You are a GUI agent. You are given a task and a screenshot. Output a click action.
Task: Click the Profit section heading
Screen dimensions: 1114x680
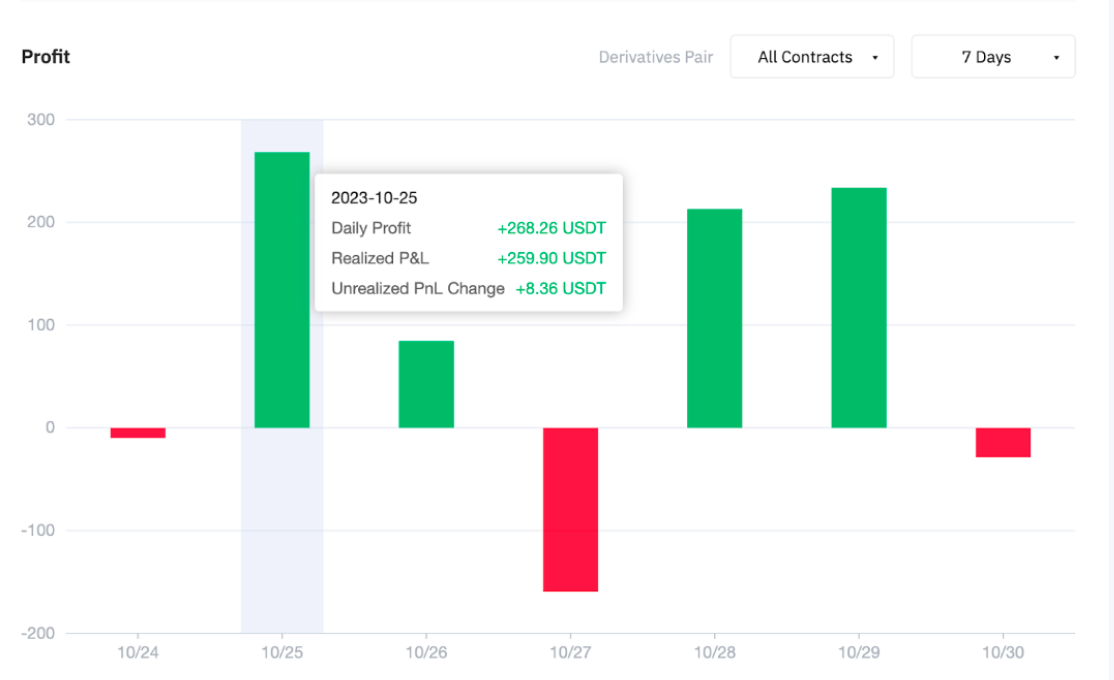46,57
